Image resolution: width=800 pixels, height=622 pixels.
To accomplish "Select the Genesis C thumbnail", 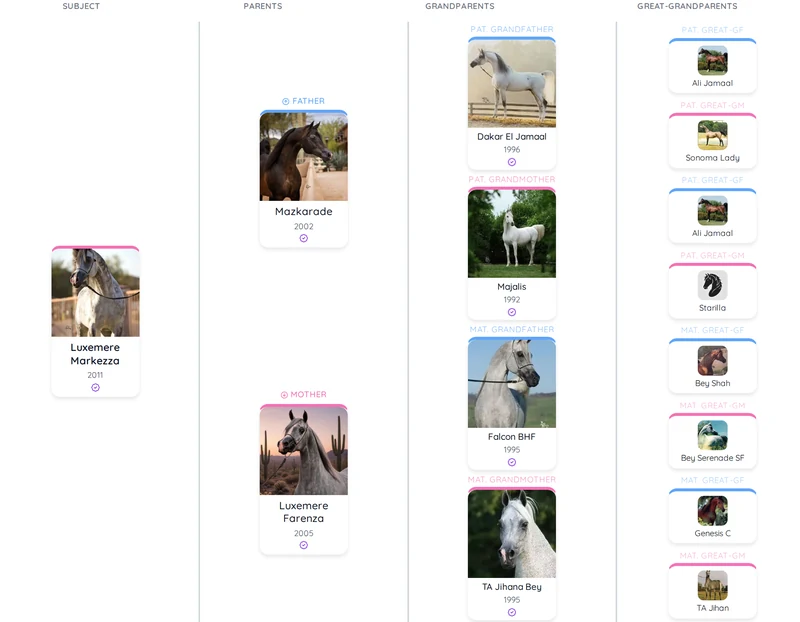I will coord(712,510).
